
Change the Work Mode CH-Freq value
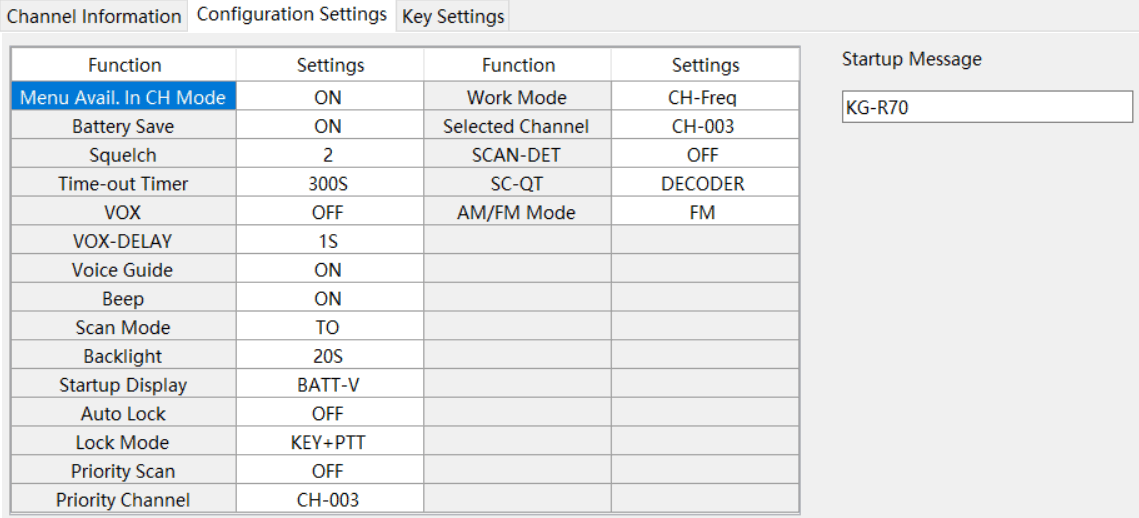(704, 97)
